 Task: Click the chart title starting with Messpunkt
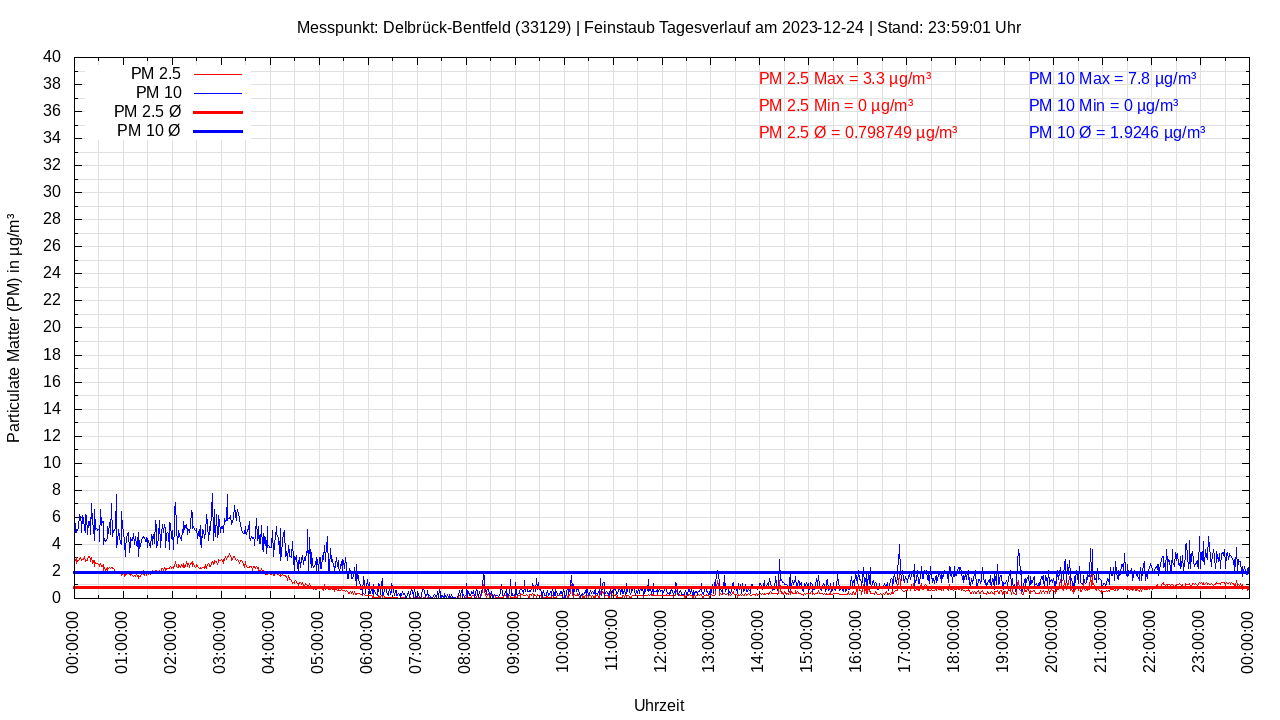(658, 27)
